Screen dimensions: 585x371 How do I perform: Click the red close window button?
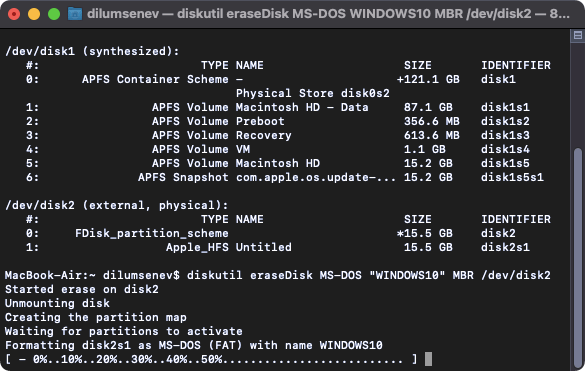point(14,14)
